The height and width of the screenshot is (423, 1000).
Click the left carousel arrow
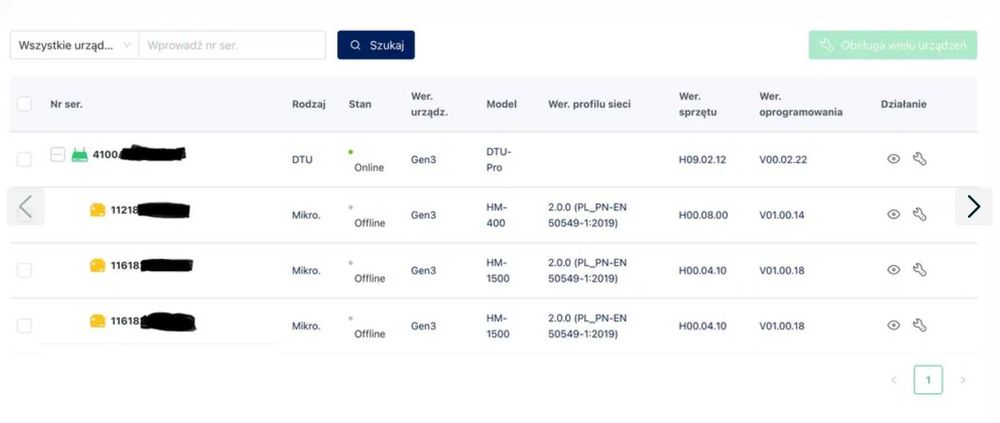(x=26, y=206)
